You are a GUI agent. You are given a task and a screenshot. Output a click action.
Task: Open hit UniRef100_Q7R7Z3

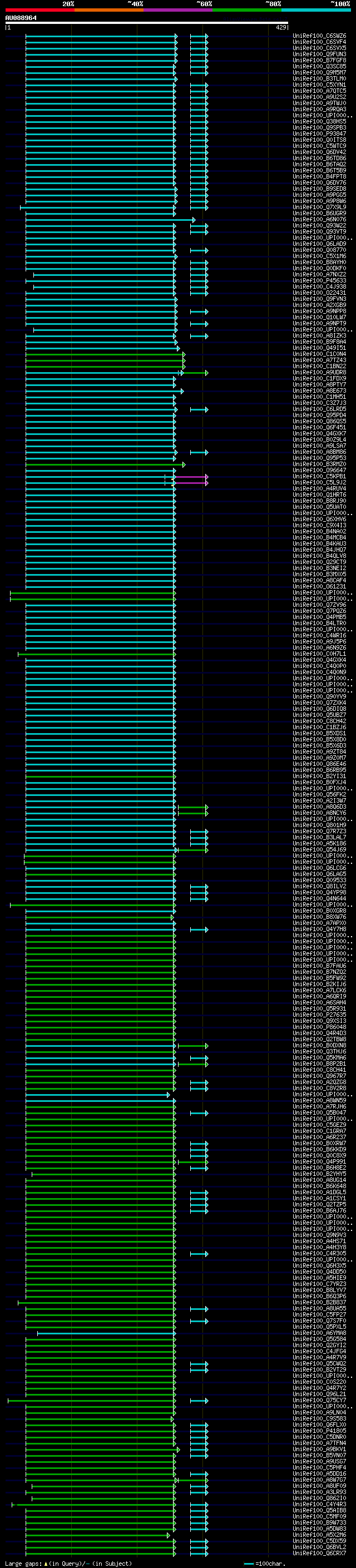coord(319,832)
